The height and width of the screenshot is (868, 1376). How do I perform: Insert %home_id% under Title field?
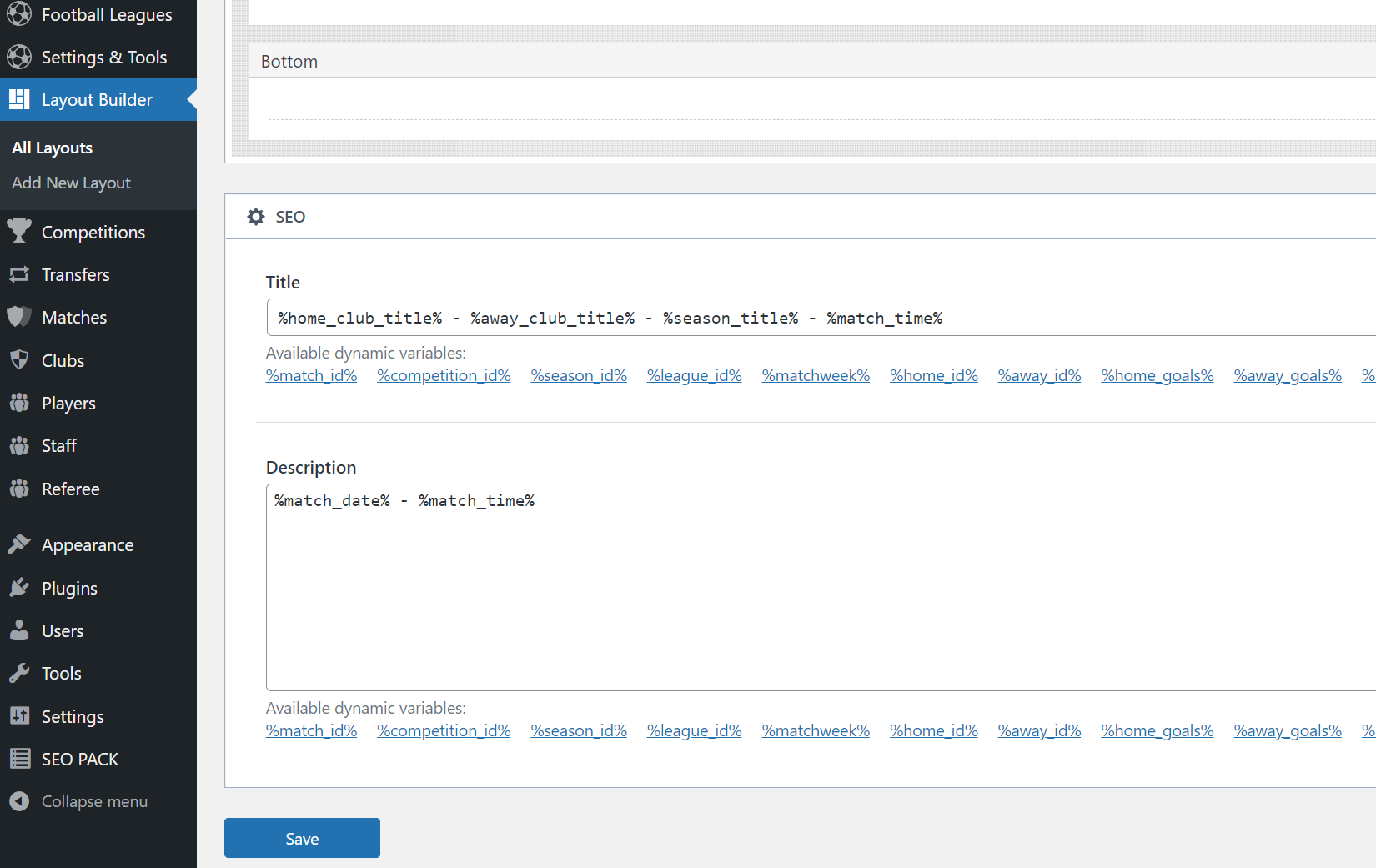pos(934,375)
